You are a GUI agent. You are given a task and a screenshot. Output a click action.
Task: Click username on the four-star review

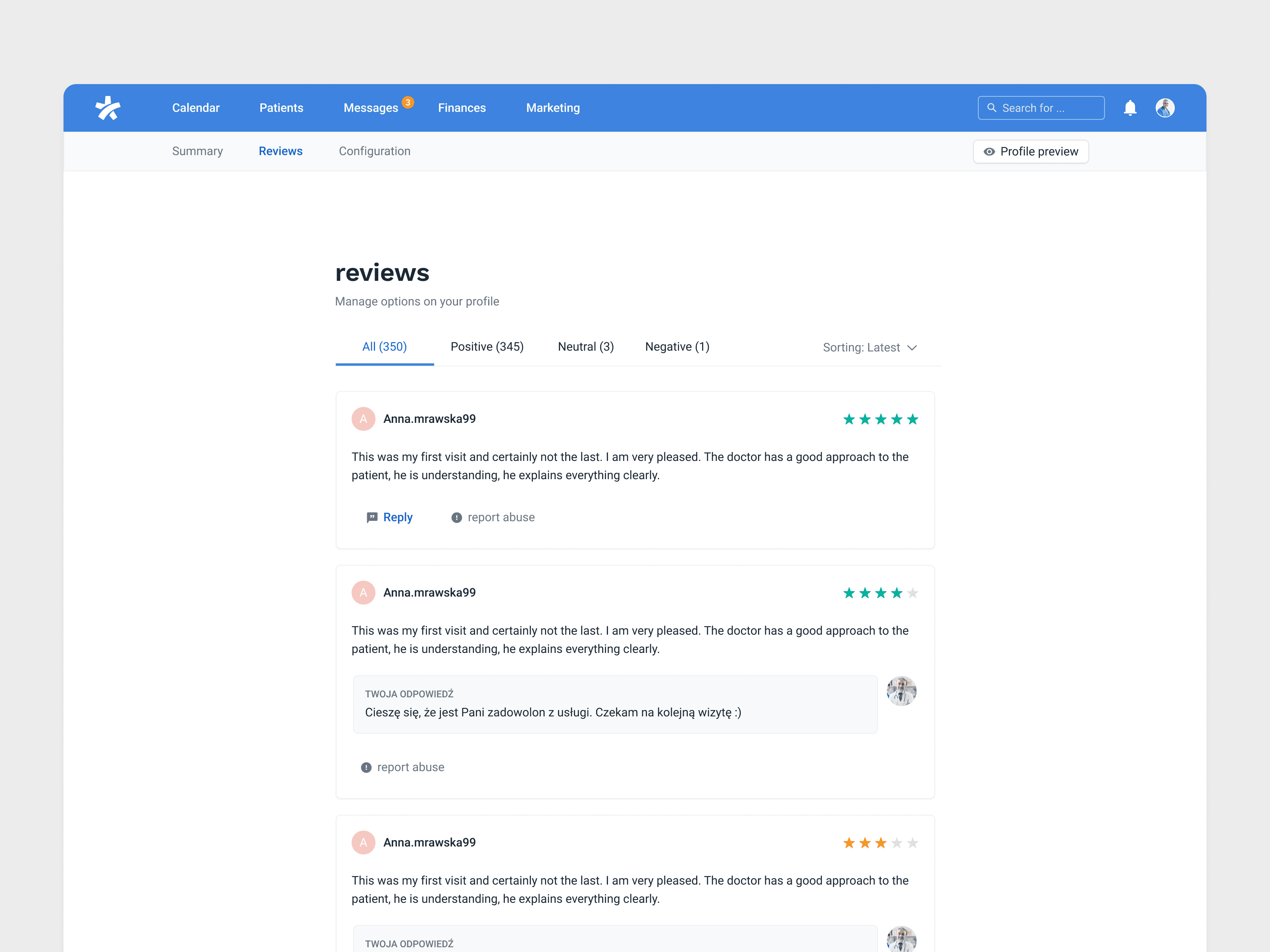pyautogui.click(x=429, y=592)
